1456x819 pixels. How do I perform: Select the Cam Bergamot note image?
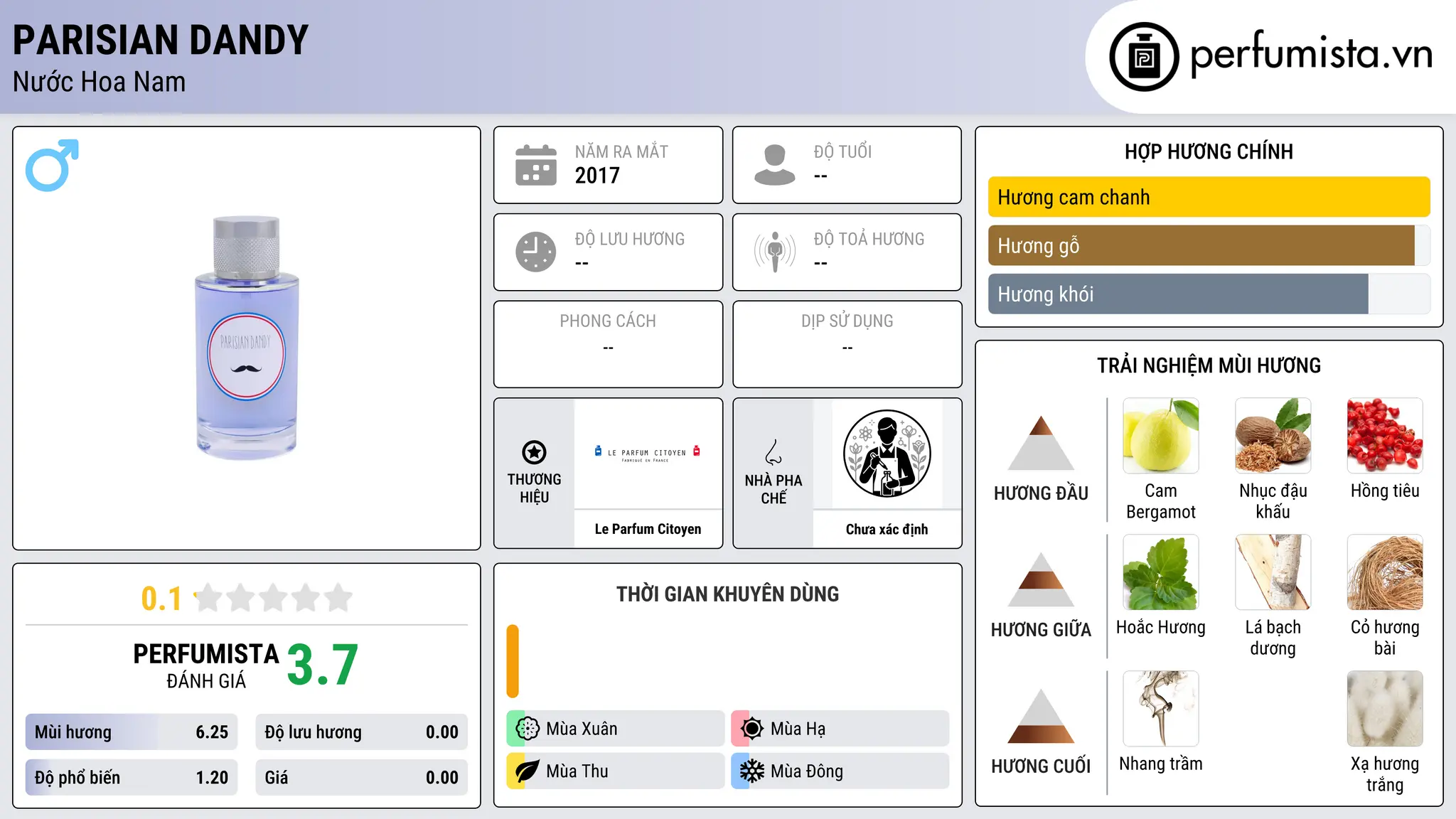point(1161,436)
